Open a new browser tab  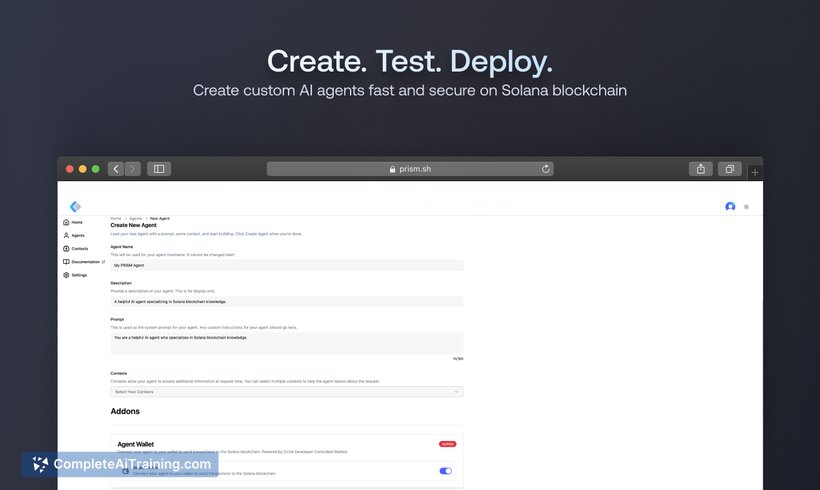click(755, 172)
